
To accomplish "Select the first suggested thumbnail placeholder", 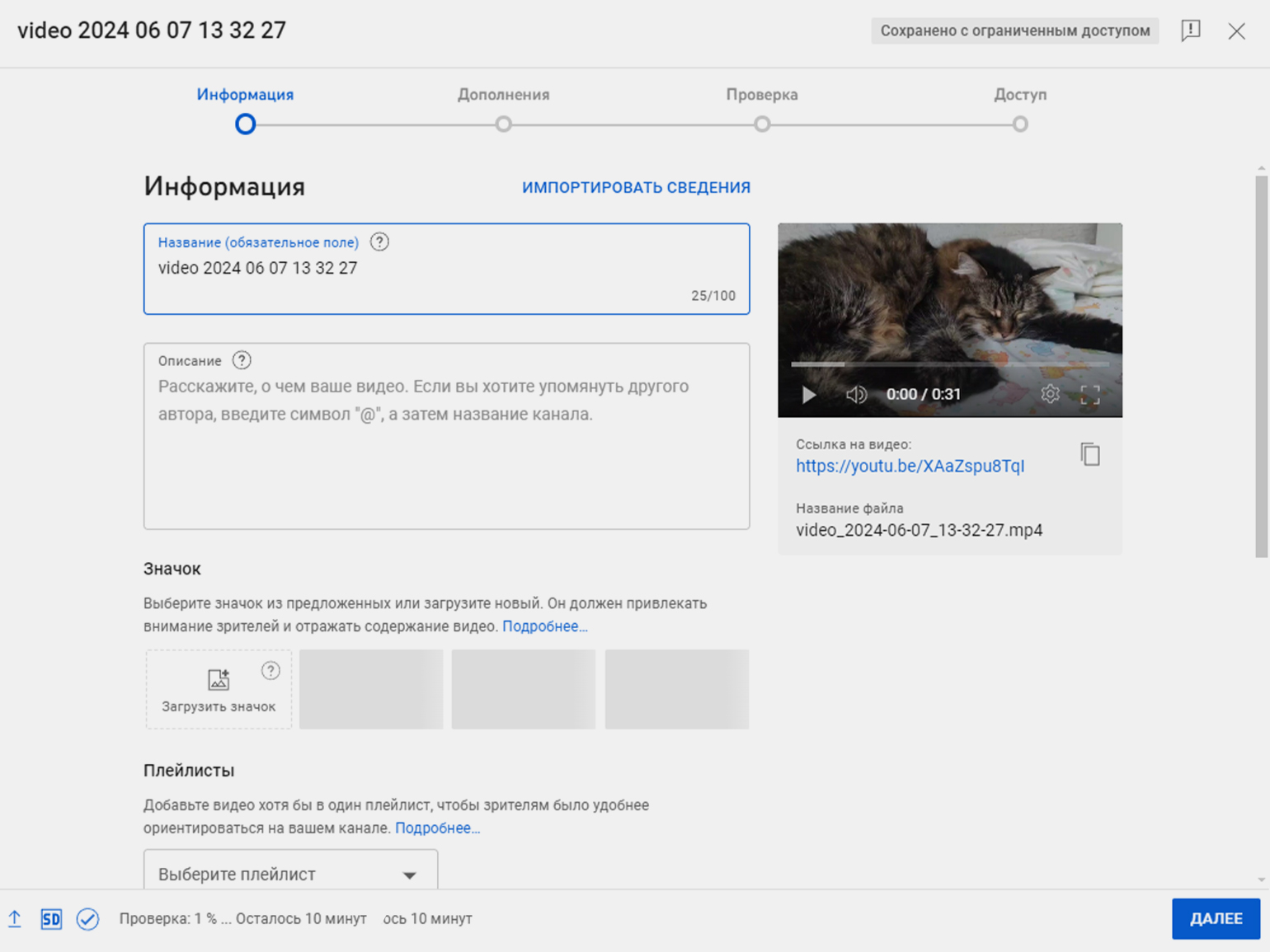I will tap(371, 689).
